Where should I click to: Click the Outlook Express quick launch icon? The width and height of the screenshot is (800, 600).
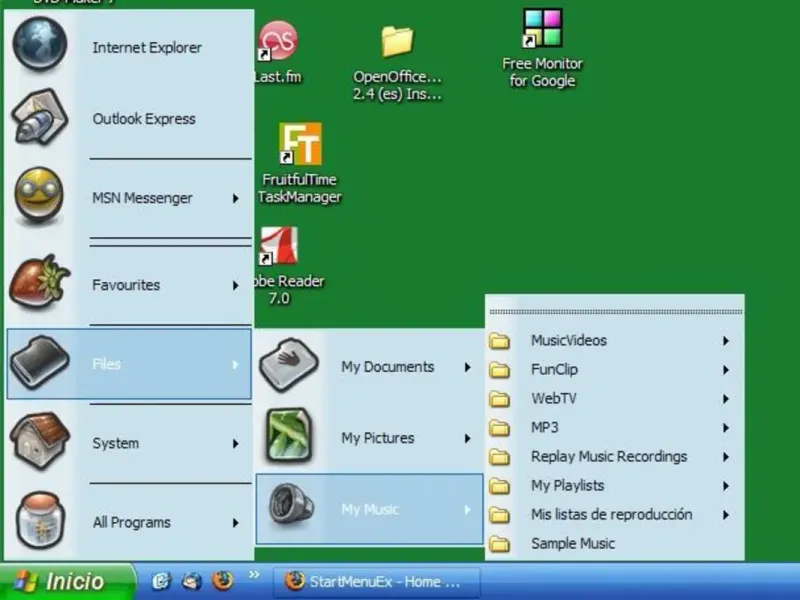192,581
